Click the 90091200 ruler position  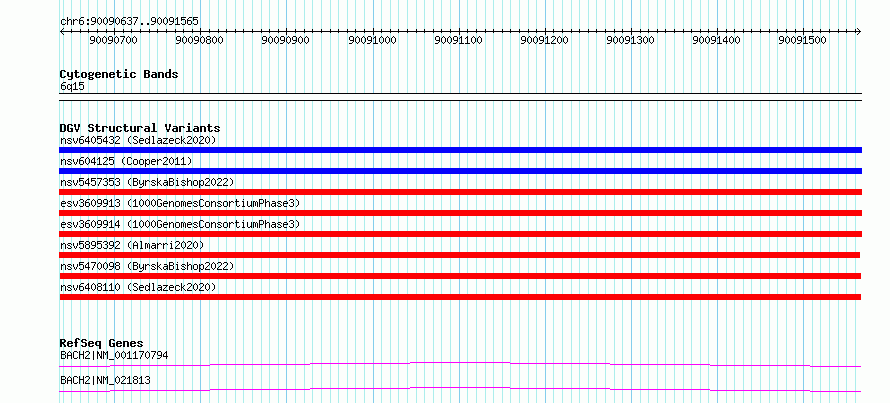tap(544, 40)
